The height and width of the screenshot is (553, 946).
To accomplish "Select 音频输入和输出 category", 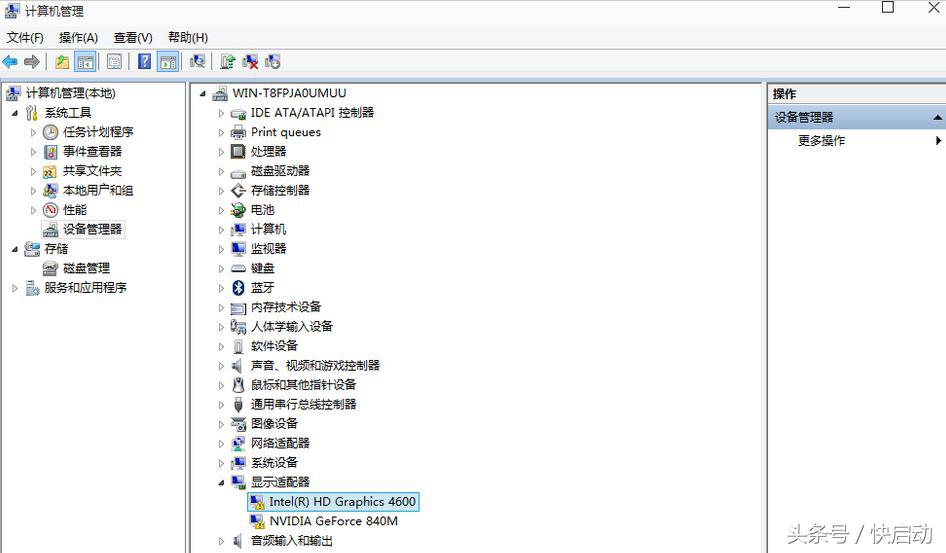I will (292, 540).
